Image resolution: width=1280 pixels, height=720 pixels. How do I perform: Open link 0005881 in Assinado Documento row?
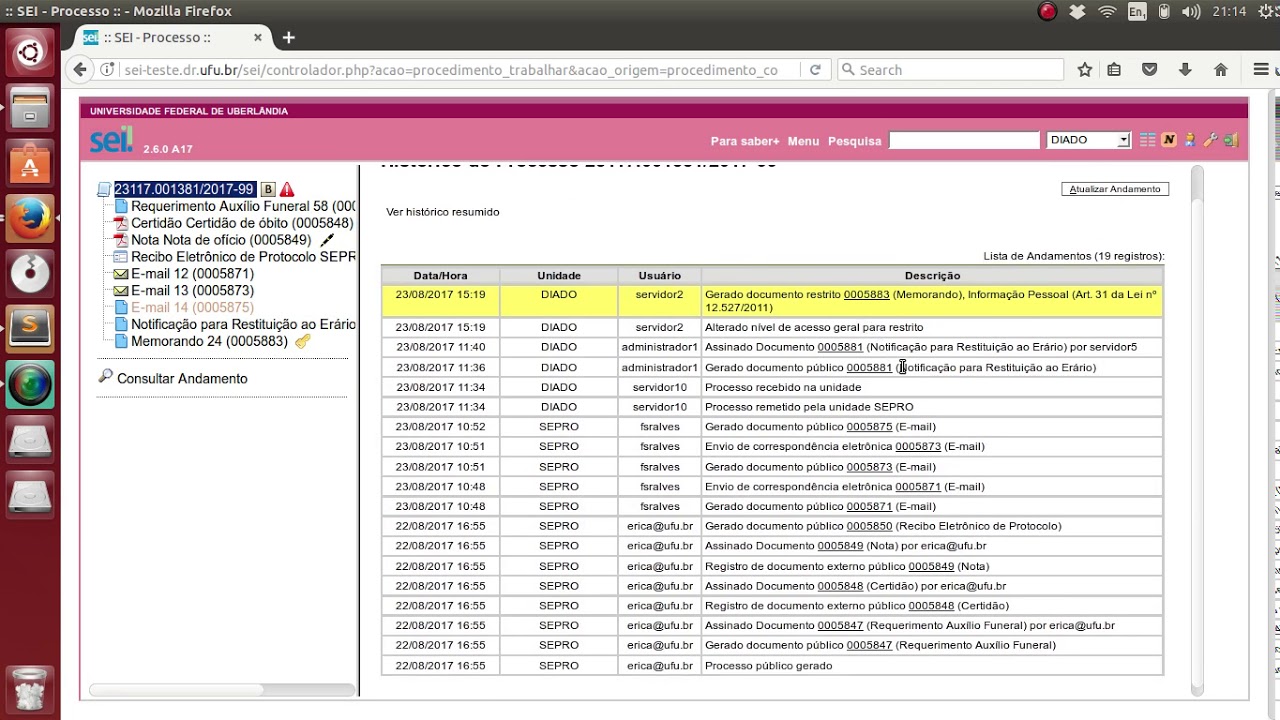click(x=840, y=347)
